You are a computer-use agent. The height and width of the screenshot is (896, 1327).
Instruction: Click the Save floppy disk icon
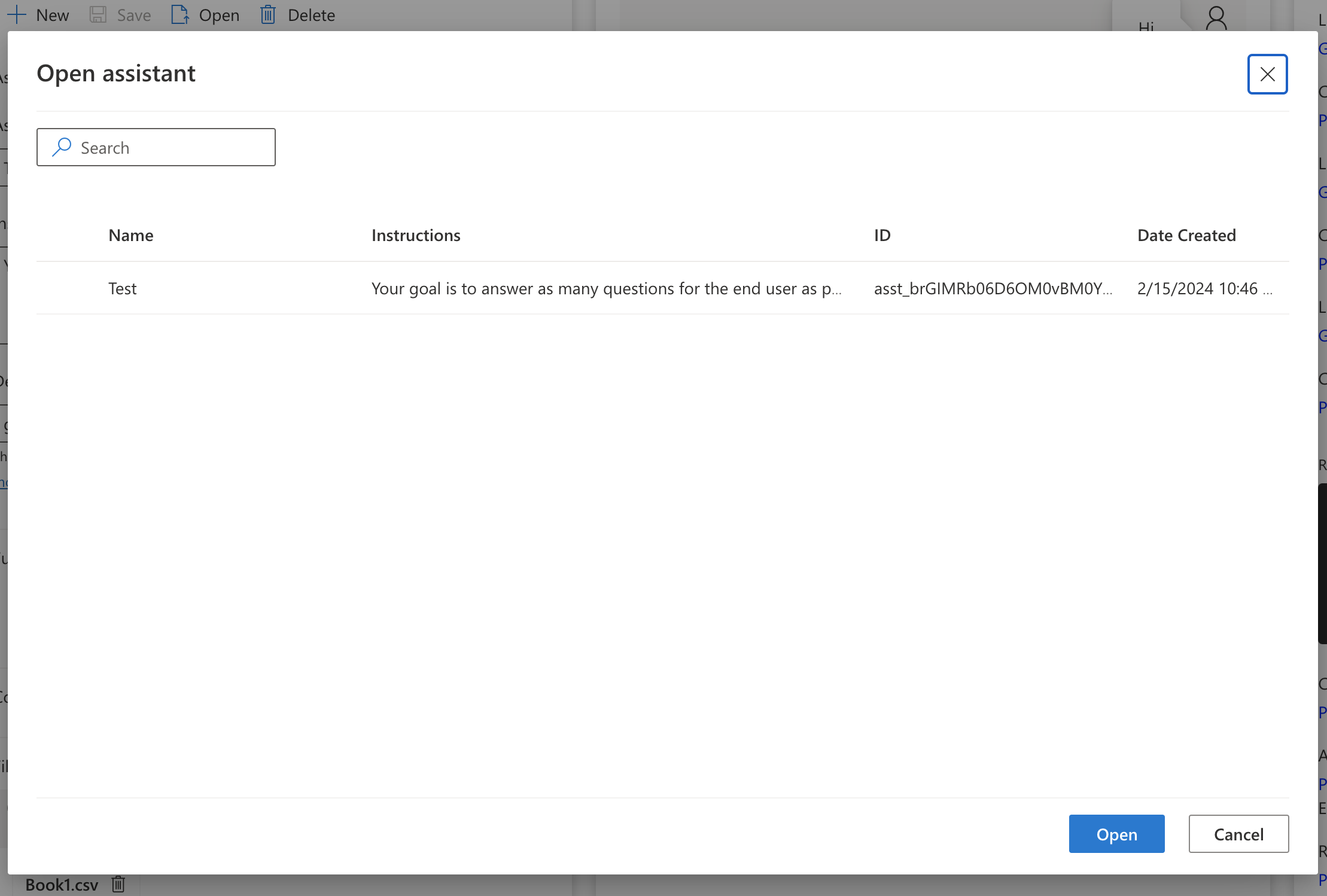tap(98, 15)
